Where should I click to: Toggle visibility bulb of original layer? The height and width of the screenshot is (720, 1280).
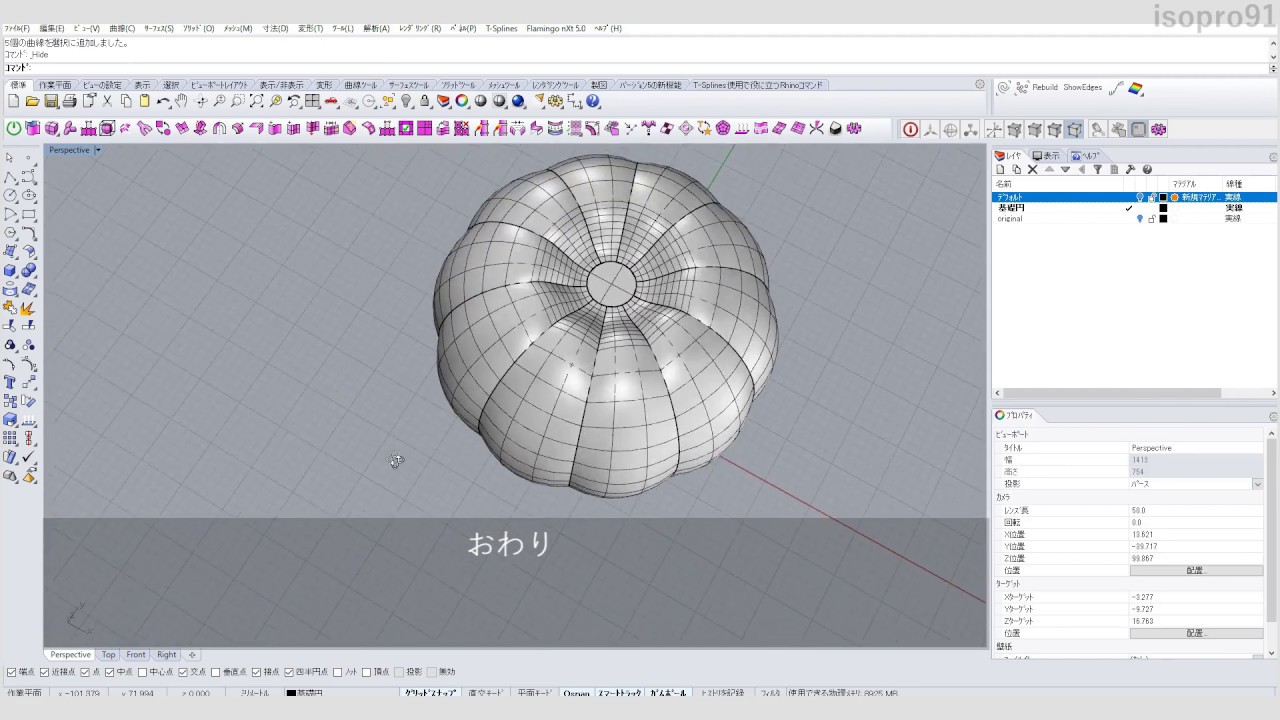[1140, 219]
